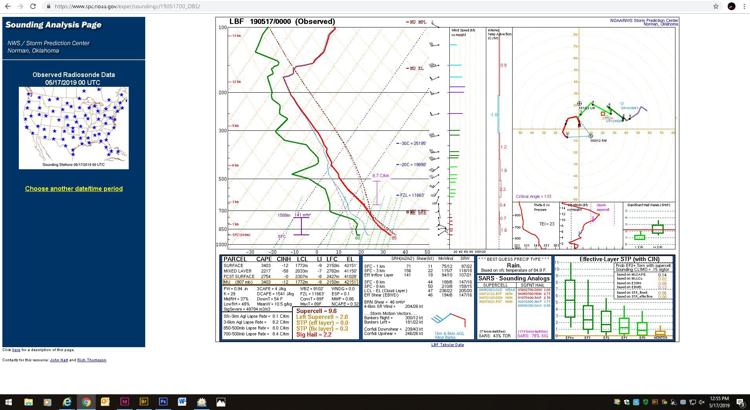Click the Sounding Analysis Page heading
The height and width of the screenshot is (410, 750).
53,25
